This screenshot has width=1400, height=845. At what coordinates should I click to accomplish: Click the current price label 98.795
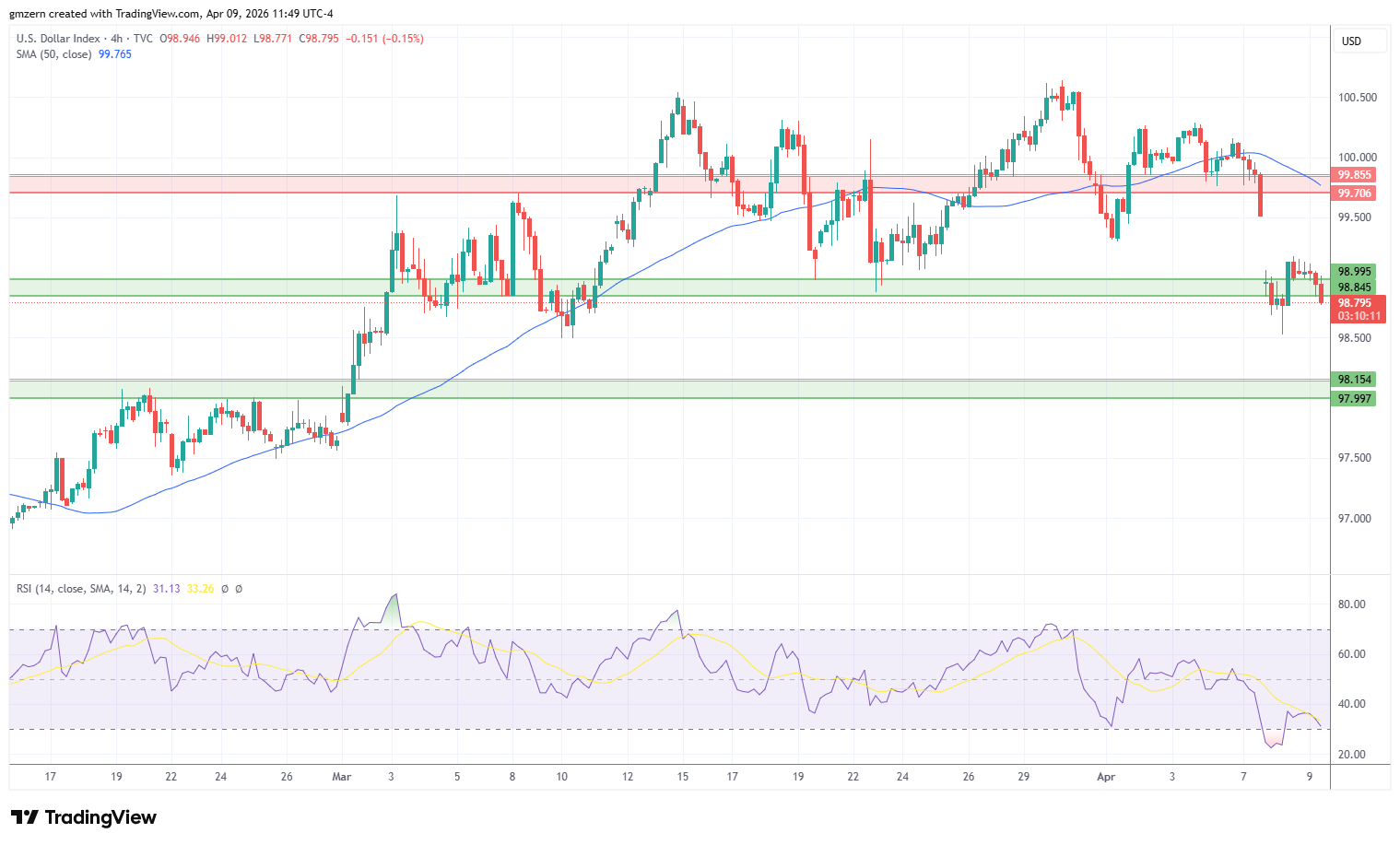pos(1357,303)
